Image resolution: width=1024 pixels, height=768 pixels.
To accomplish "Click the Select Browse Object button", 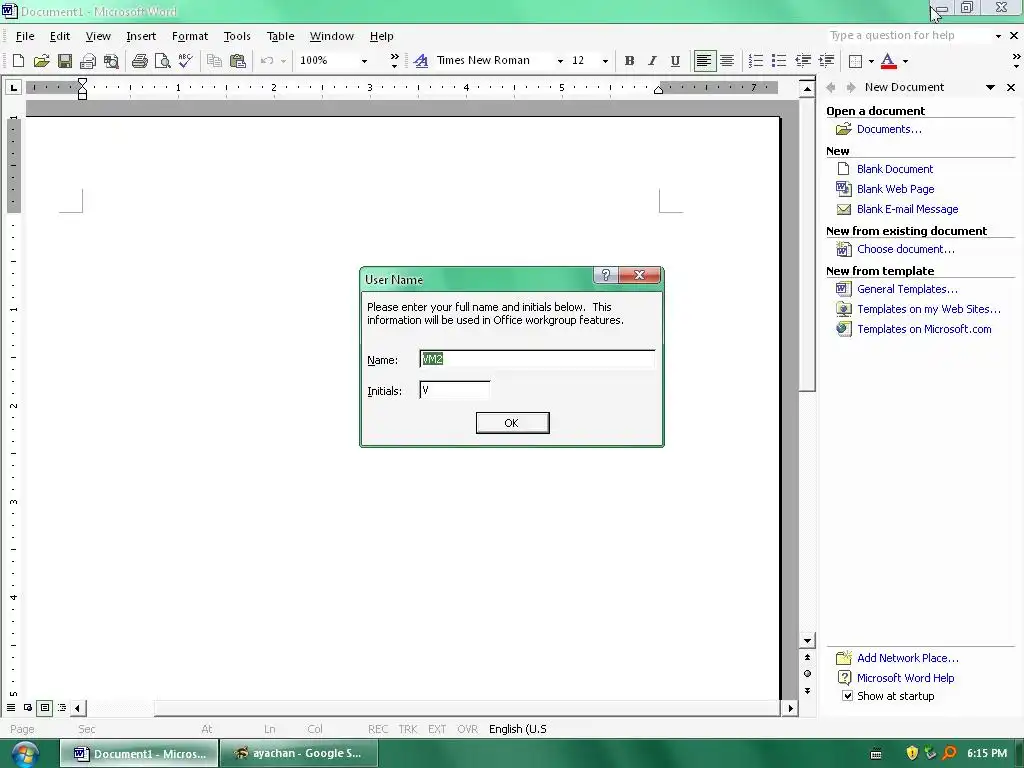I will pyautogui.click(x=807, y=673).
